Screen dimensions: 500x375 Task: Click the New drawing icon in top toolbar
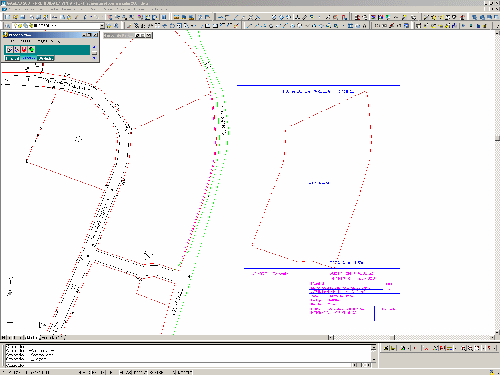pyautogui.click(x=8, y=17)
